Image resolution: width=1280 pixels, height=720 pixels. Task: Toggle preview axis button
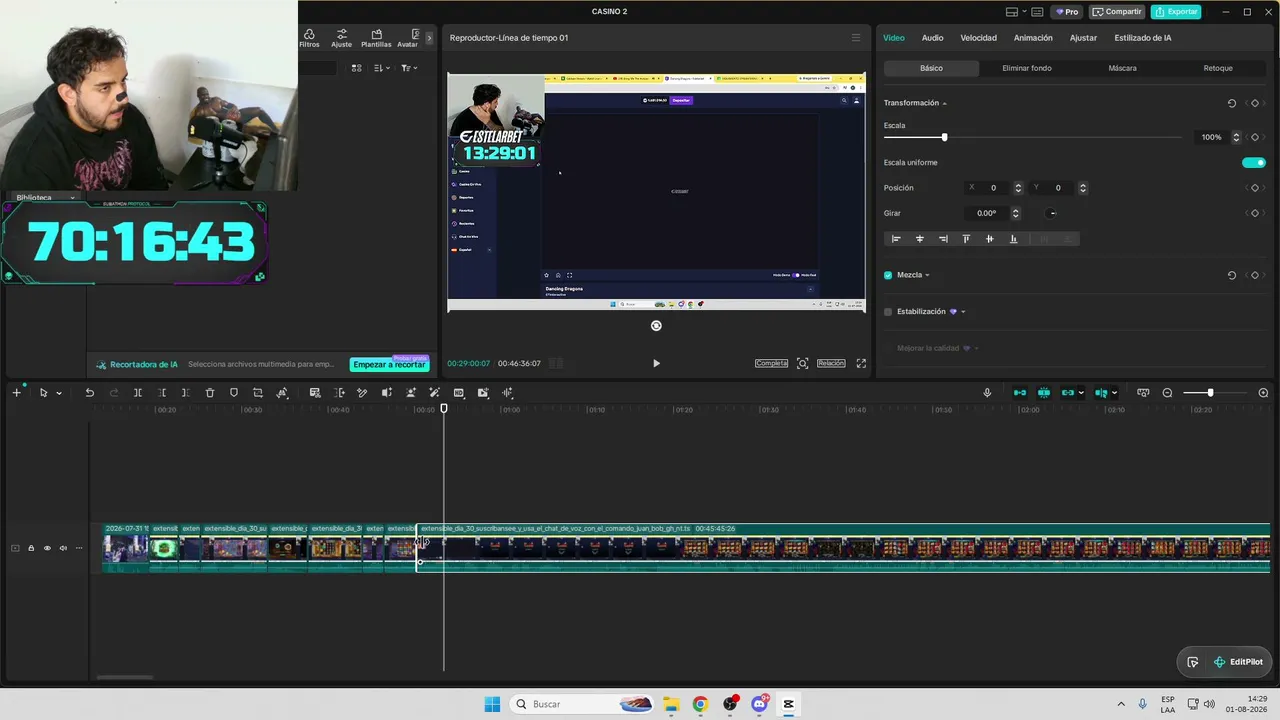pos(1101,393)
